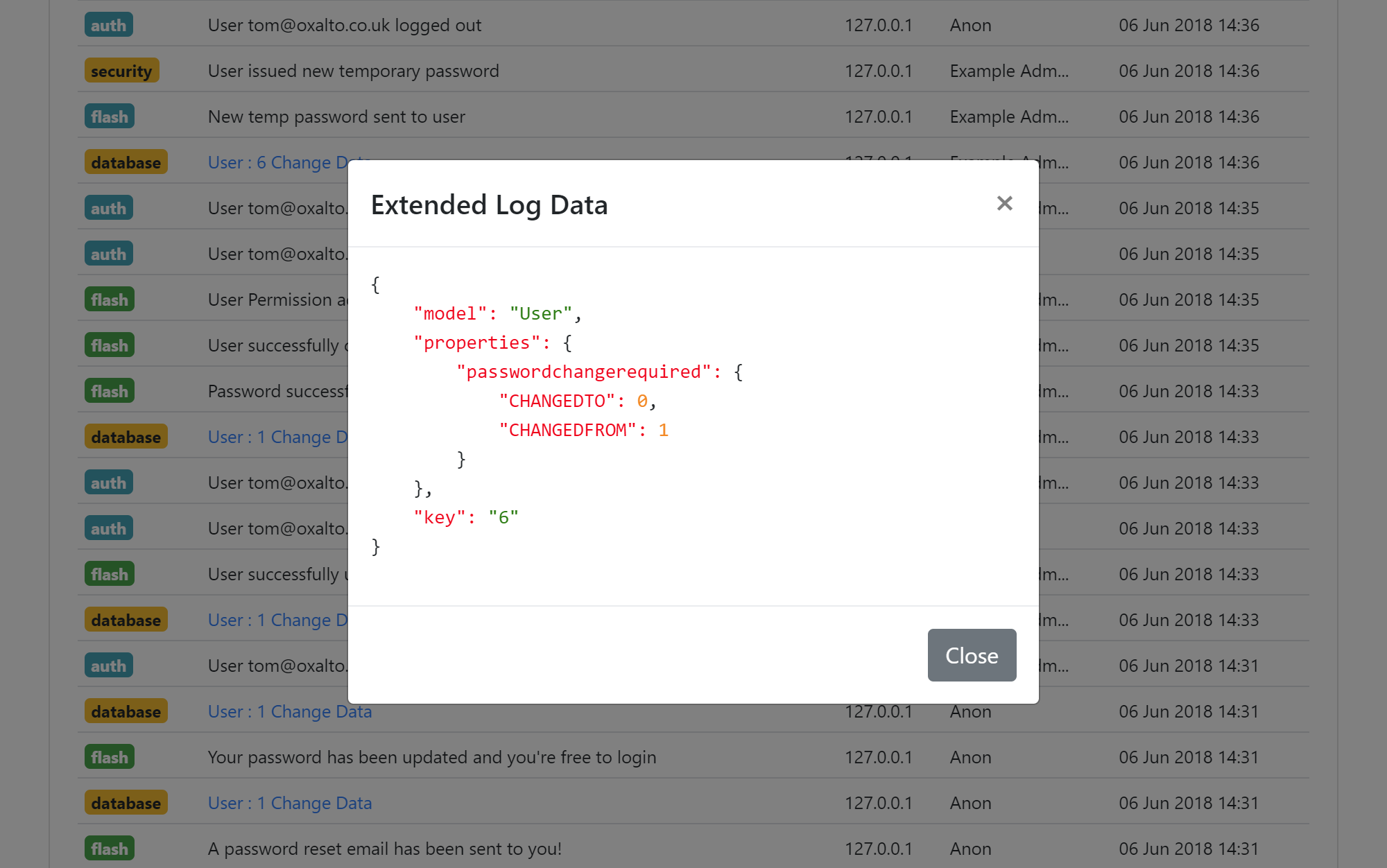Click 'A password reset email has been sent' message
The height and width of the screenshot is (868, 1387).
coord(384,849)
